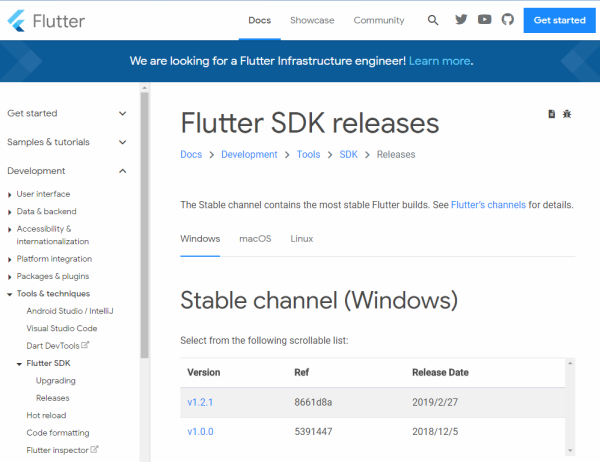
Task: Switch to the Linux platform tab
Action: point(302,239)
